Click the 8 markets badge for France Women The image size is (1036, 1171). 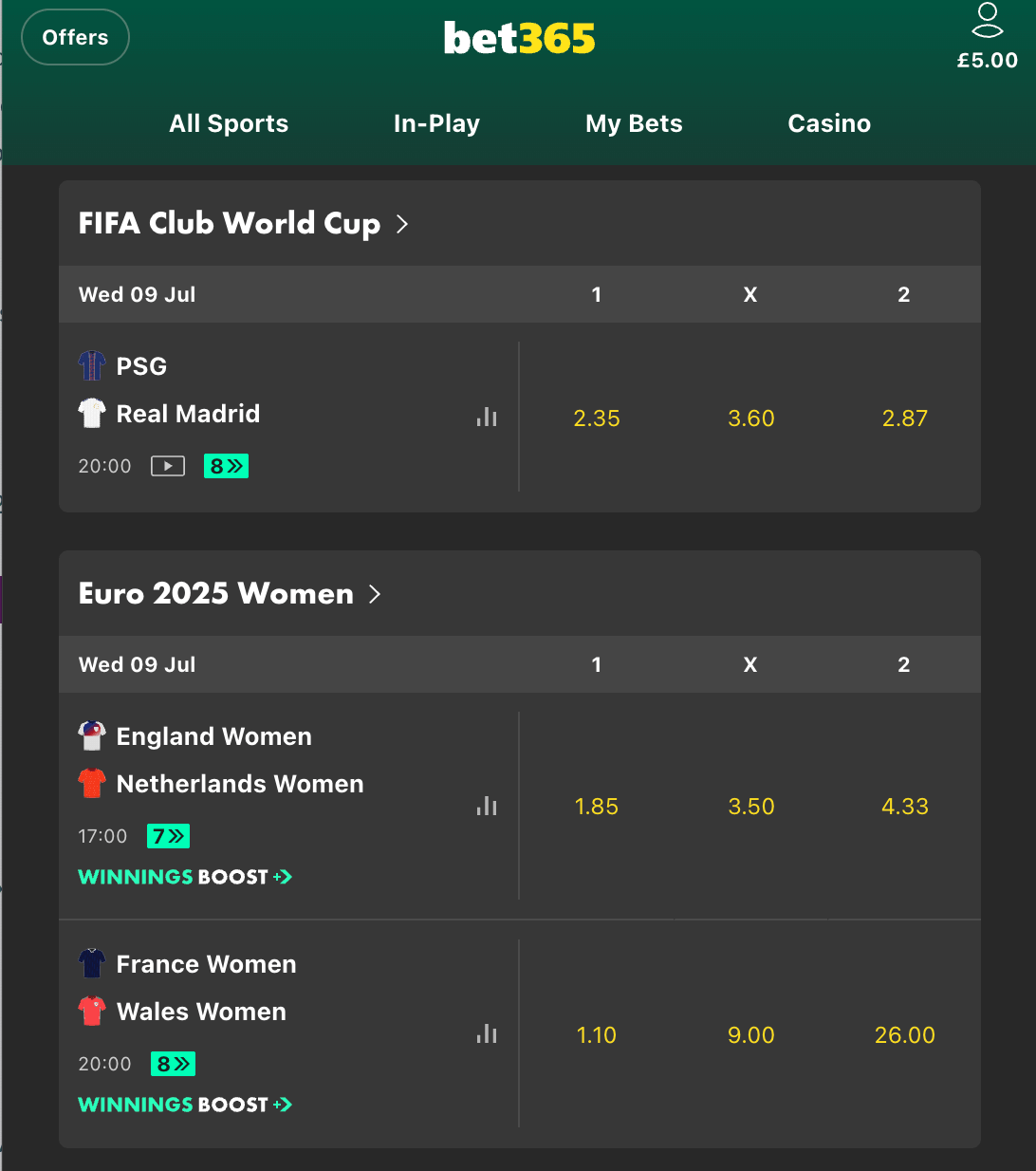[173, 1064]
